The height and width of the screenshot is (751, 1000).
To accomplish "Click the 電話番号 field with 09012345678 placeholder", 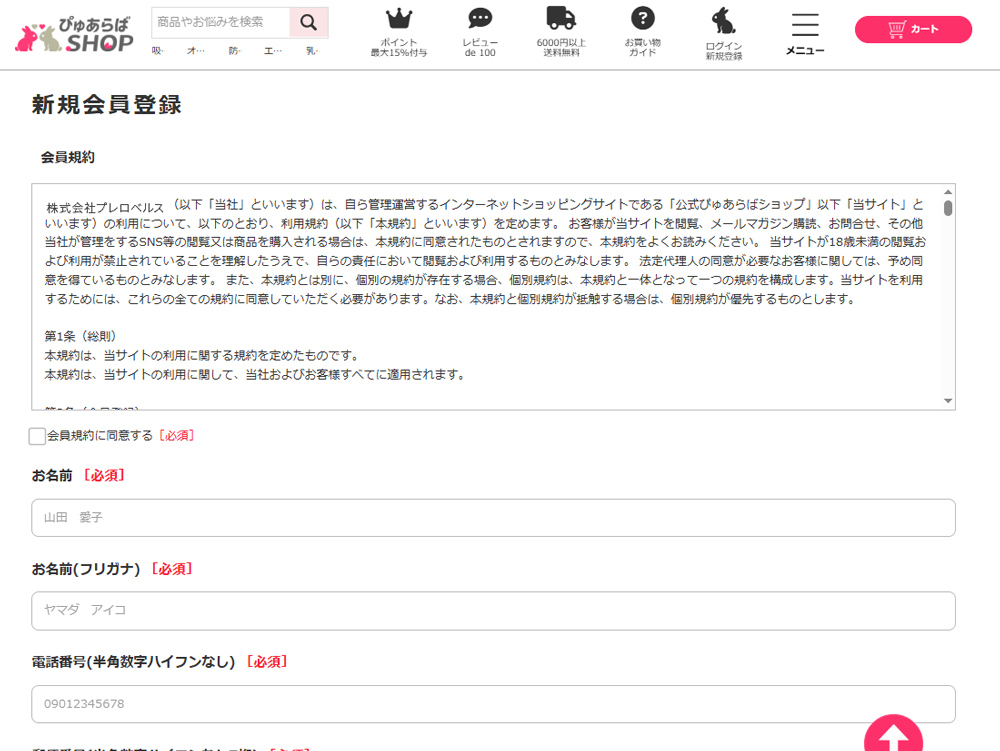I will coord(493,704).
